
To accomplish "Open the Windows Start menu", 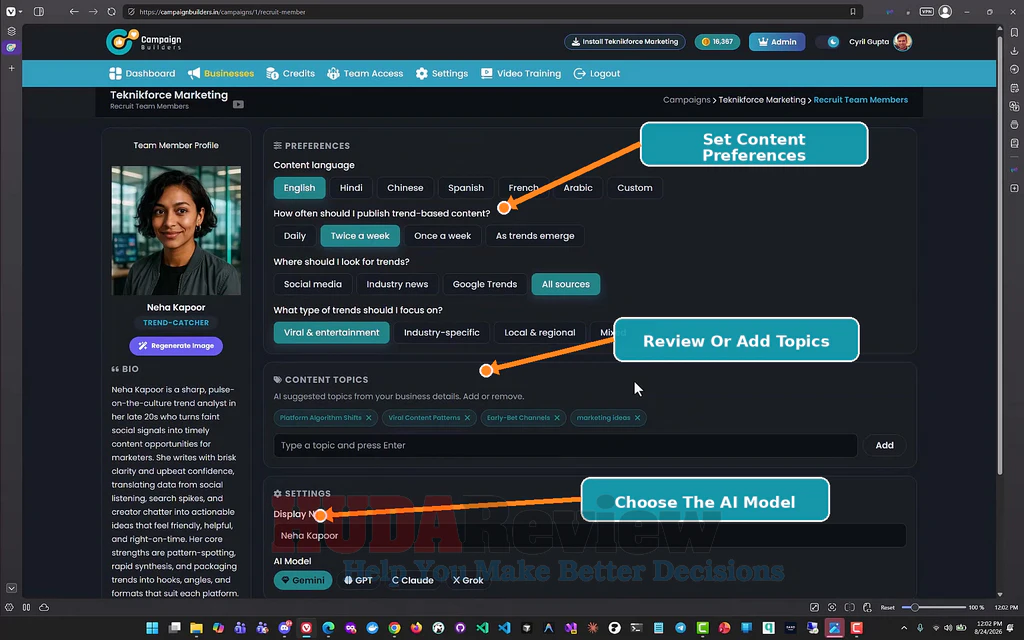I will pyautogui.click(x=152, y=628).
